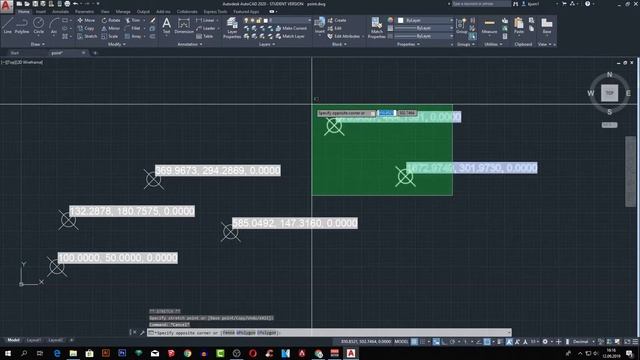Click the Paste clipboard tool
The width and height of the screenshot is (640, 360).
click(x=519, y=26)
